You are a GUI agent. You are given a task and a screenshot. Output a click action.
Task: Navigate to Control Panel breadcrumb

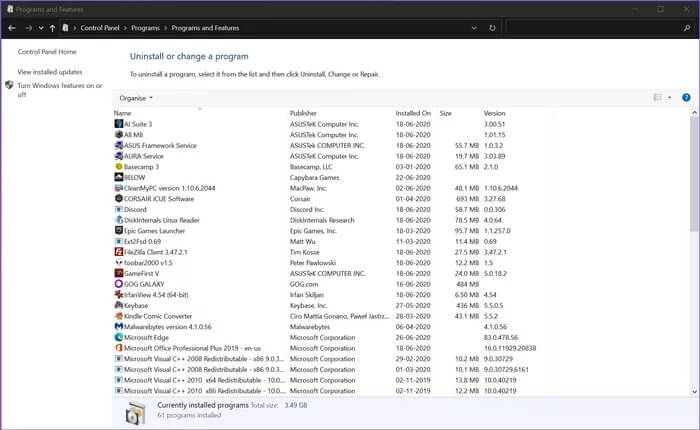(x=100, y=28)
